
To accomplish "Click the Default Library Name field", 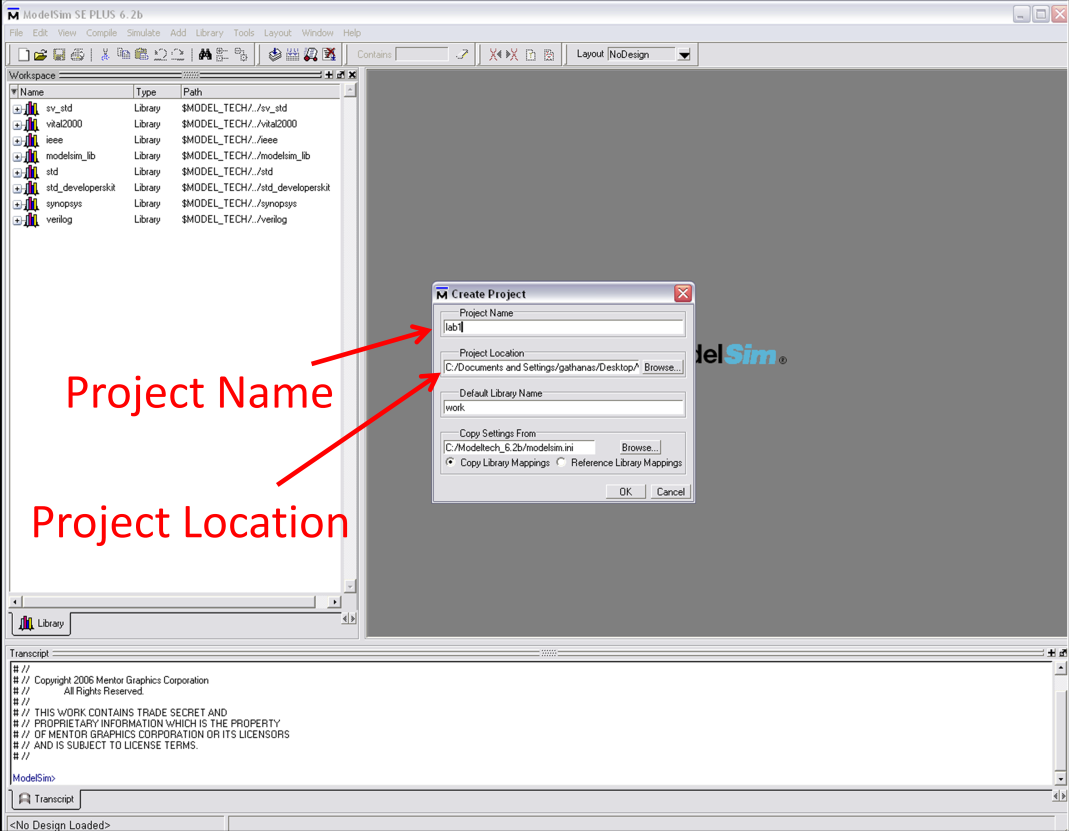I will point(563,408).
